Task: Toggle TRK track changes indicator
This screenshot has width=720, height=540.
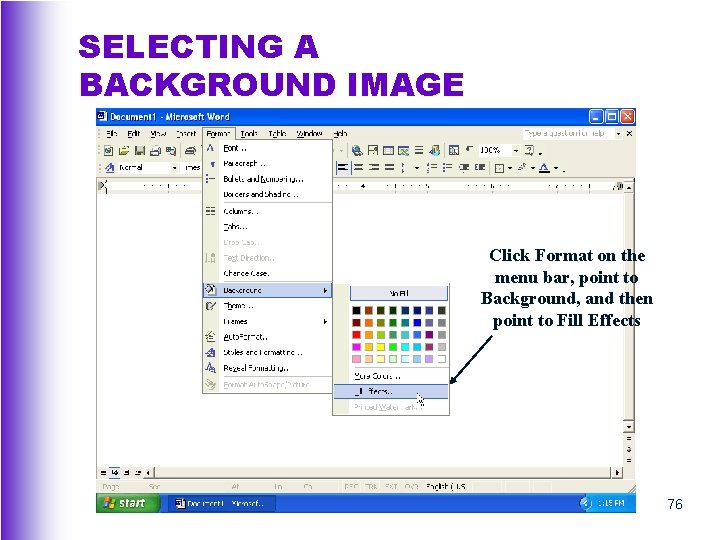Action: (x=371, y=486)
